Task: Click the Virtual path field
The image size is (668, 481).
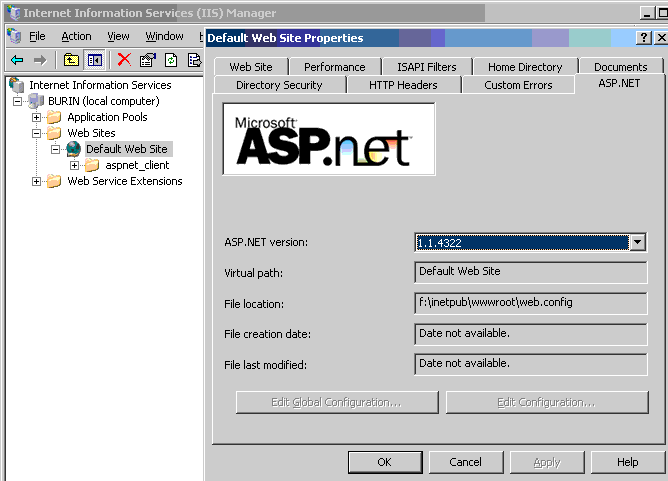Action: 530,272
